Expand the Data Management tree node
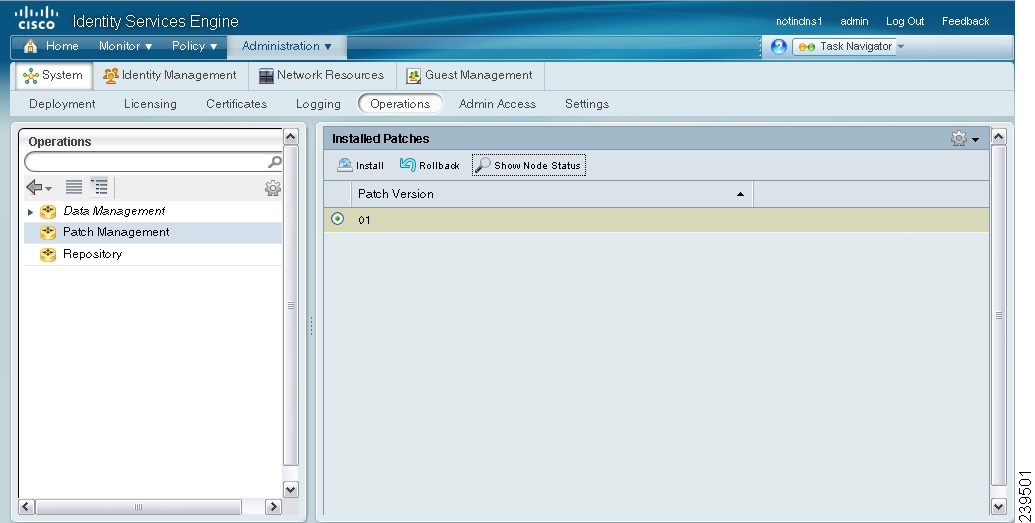 tap(30, 212)
